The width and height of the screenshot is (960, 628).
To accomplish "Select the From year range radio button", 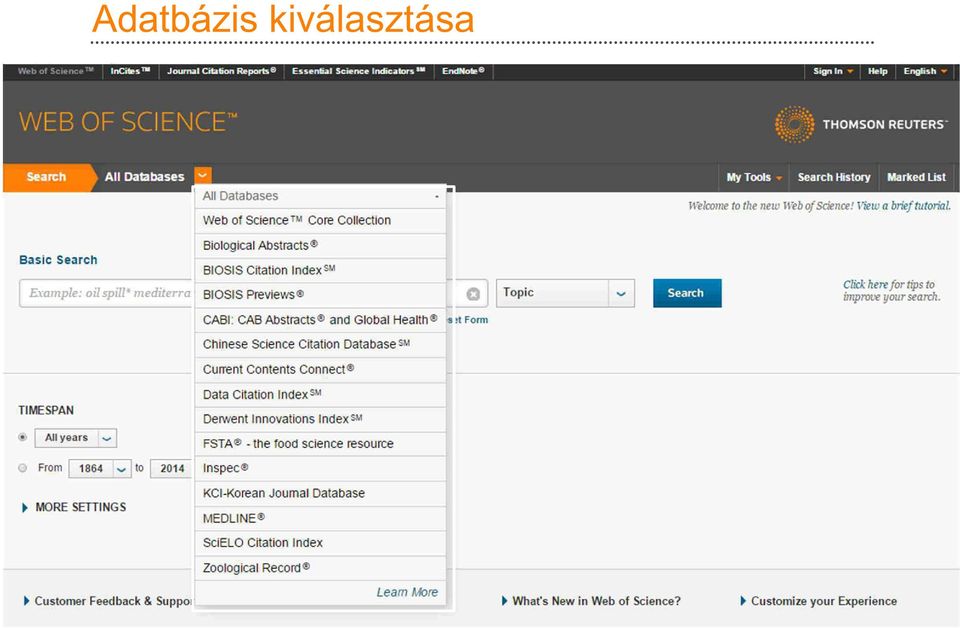I will 23,468.
